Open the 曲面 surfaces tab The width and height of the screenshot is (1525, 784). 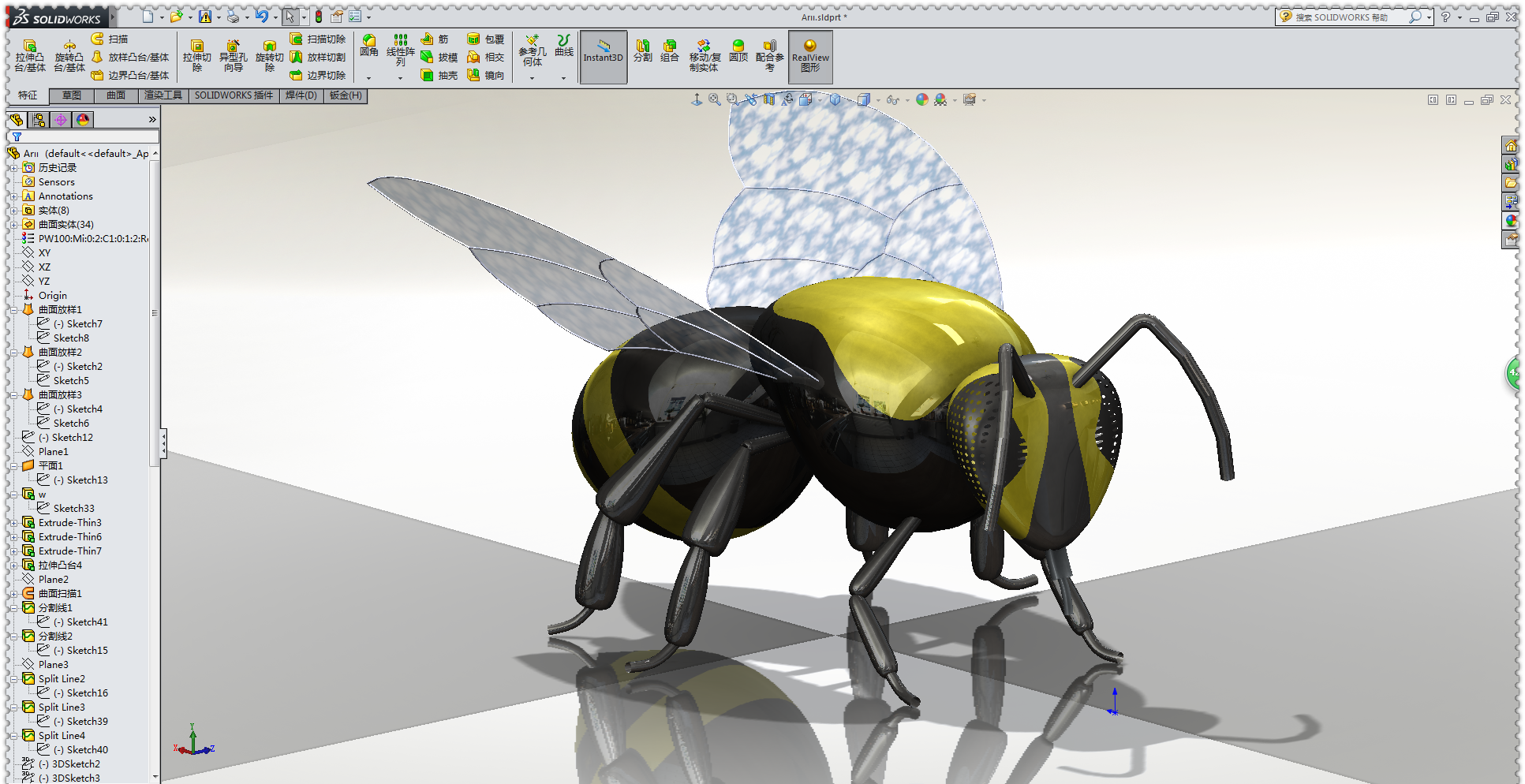pos(116,95)
